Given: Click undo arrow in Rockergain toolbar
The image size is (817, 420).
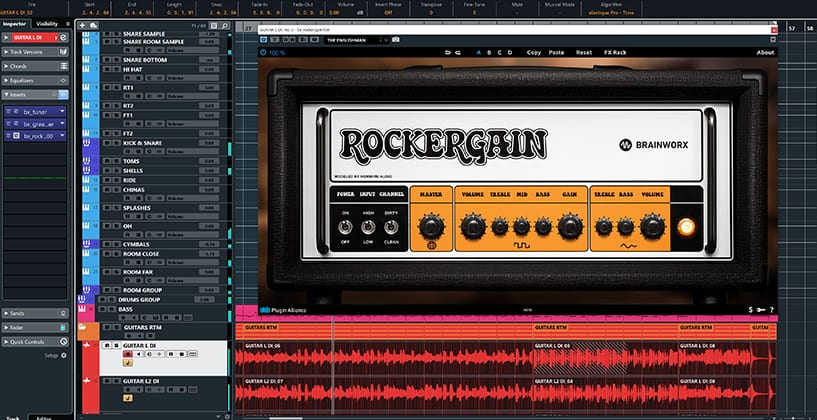Looking at the screenshot, I should (447, 52).
